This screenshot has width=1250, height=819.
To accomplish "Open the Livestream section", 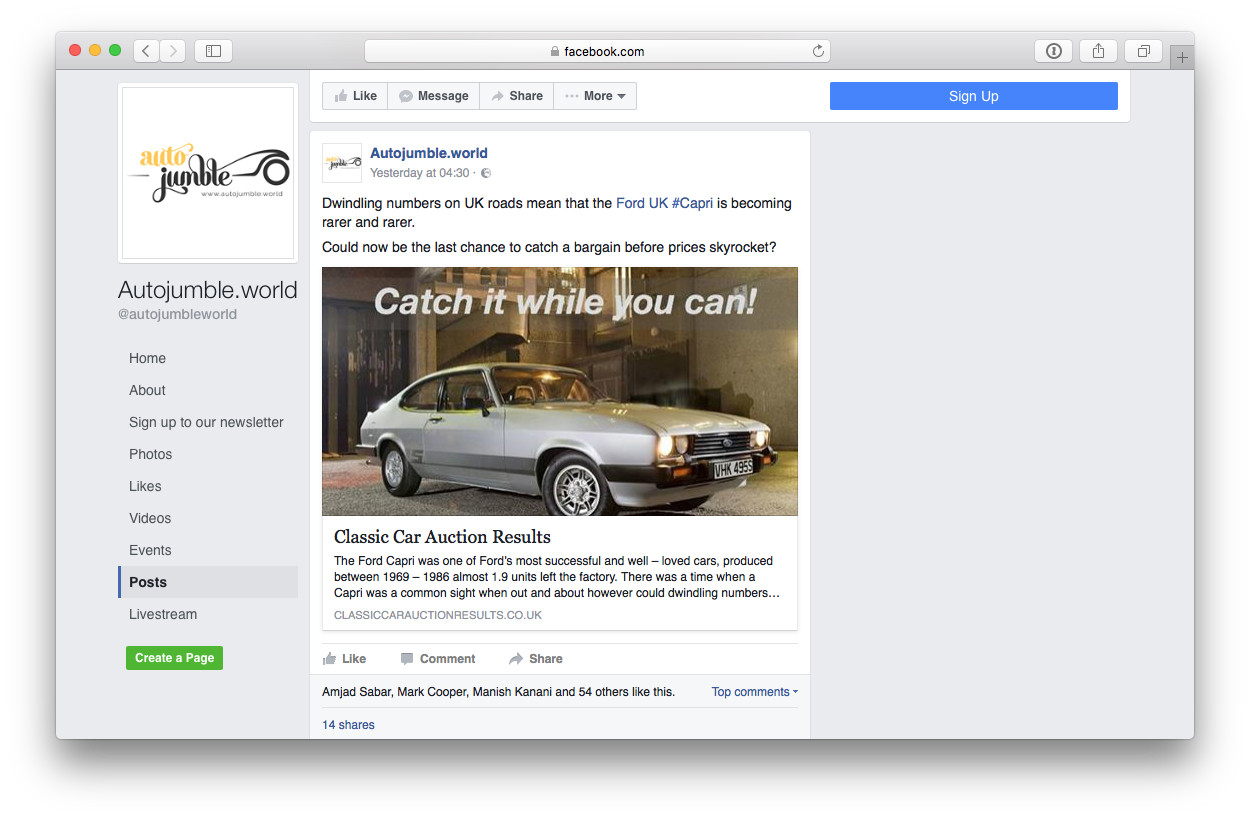I will [163, 614].
